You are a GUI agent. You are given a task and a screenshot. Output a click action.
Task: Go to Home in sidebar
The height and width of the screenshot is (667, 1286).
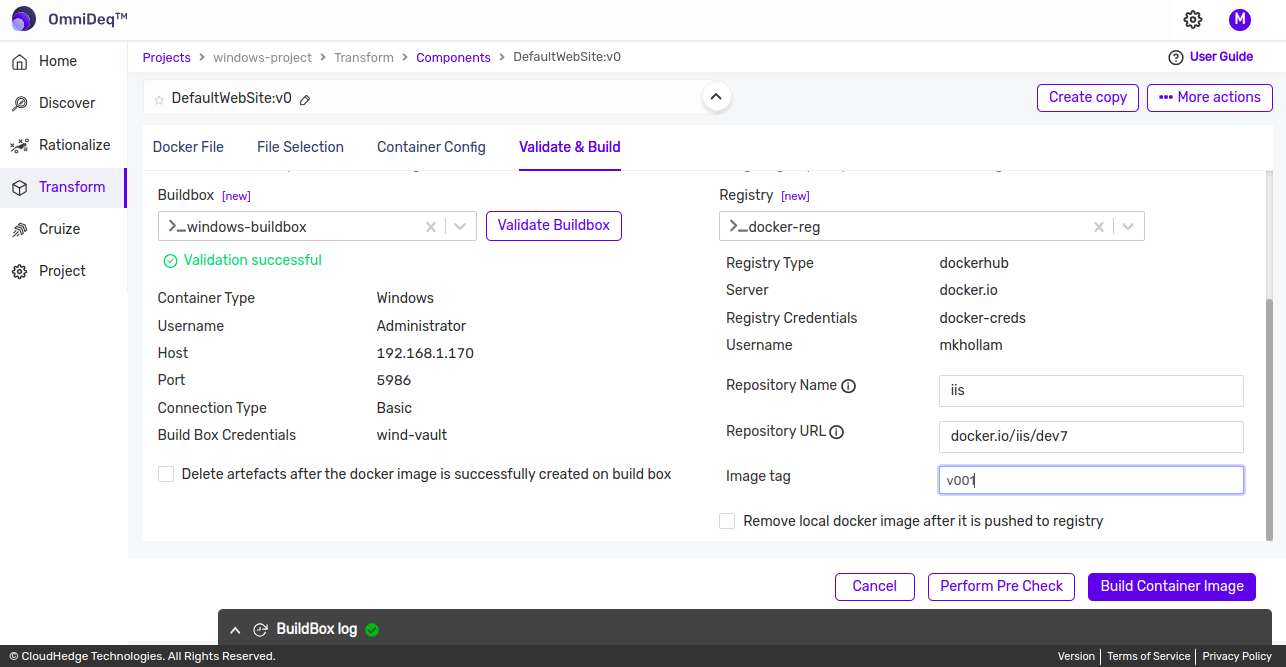click(x=58, y=61)
